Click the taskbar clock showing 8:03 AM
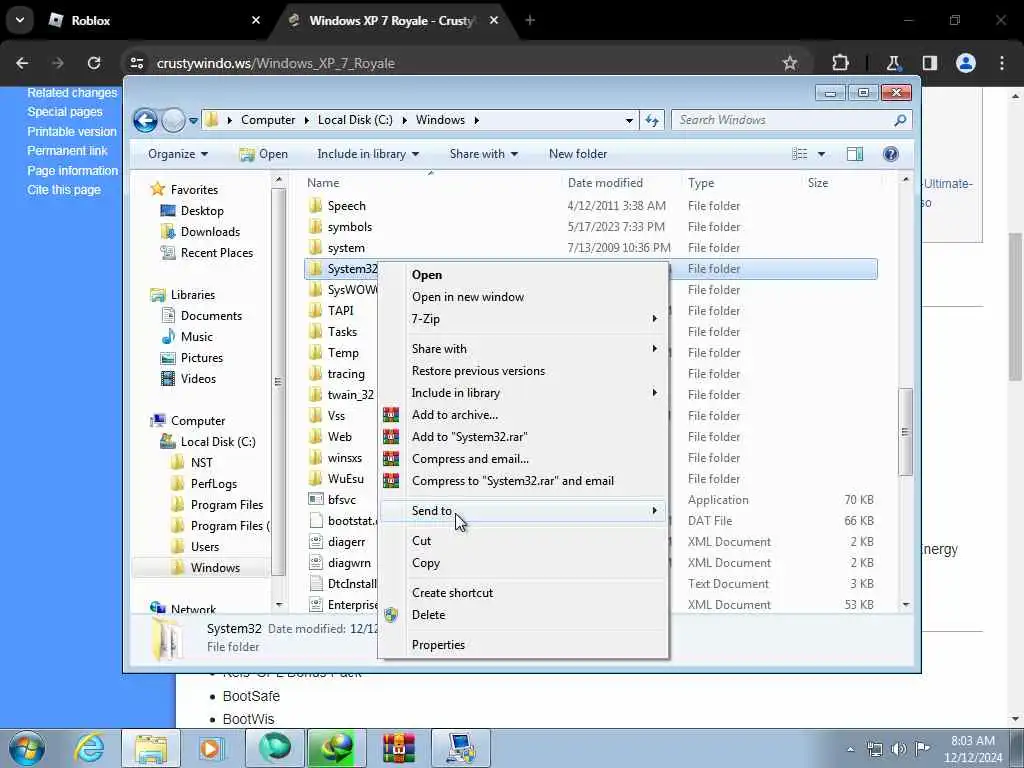Viewport: 1024px width, 768px height. coord(973,749)
